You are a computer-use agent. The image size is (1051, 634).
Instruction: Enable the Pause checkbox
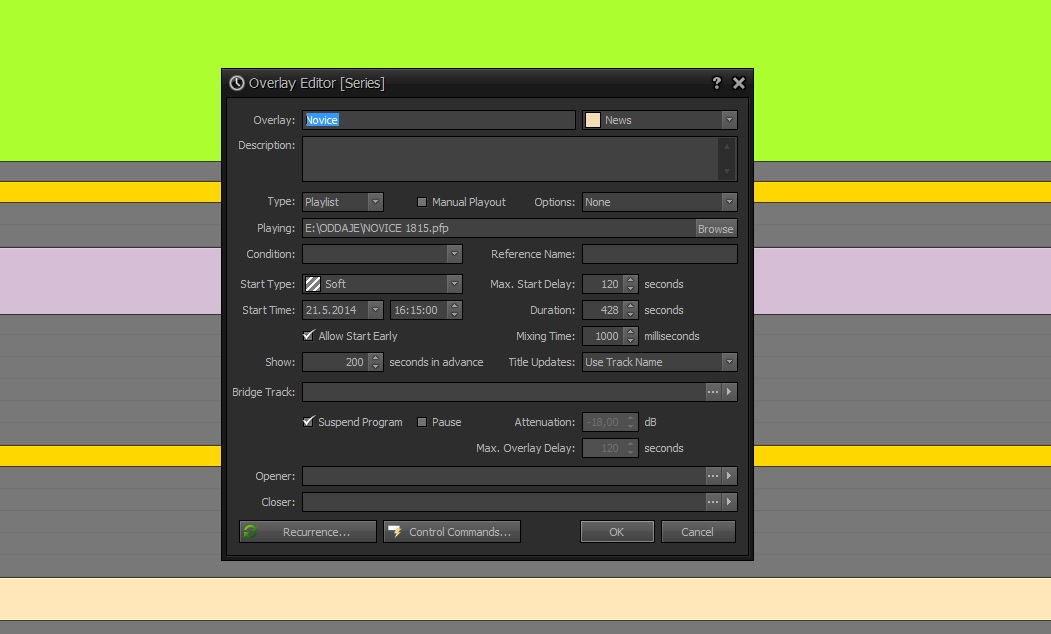point(422,422)
